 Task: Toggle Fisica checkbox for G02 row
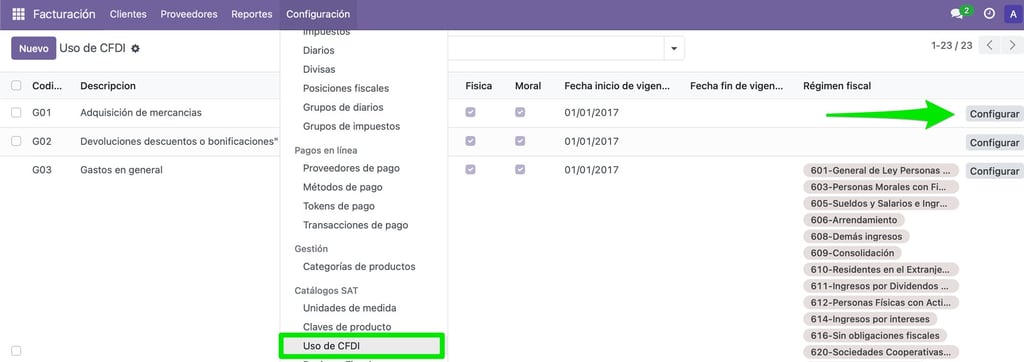470,141
